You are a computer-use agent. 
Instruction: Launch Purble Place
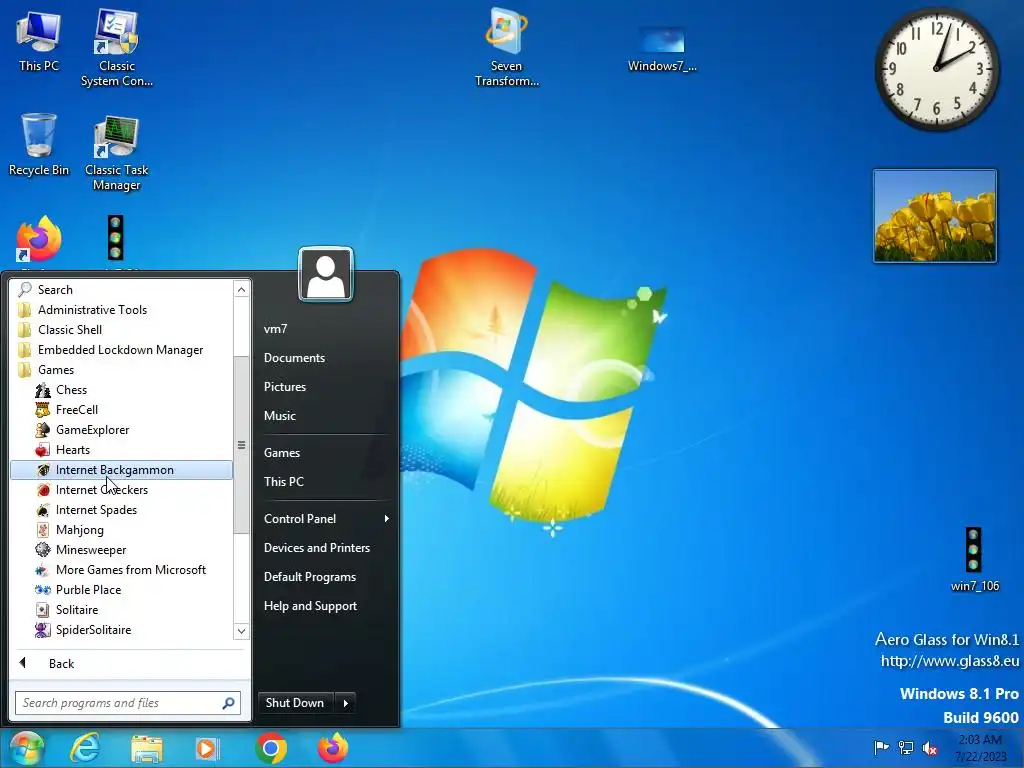pos(121,590)
